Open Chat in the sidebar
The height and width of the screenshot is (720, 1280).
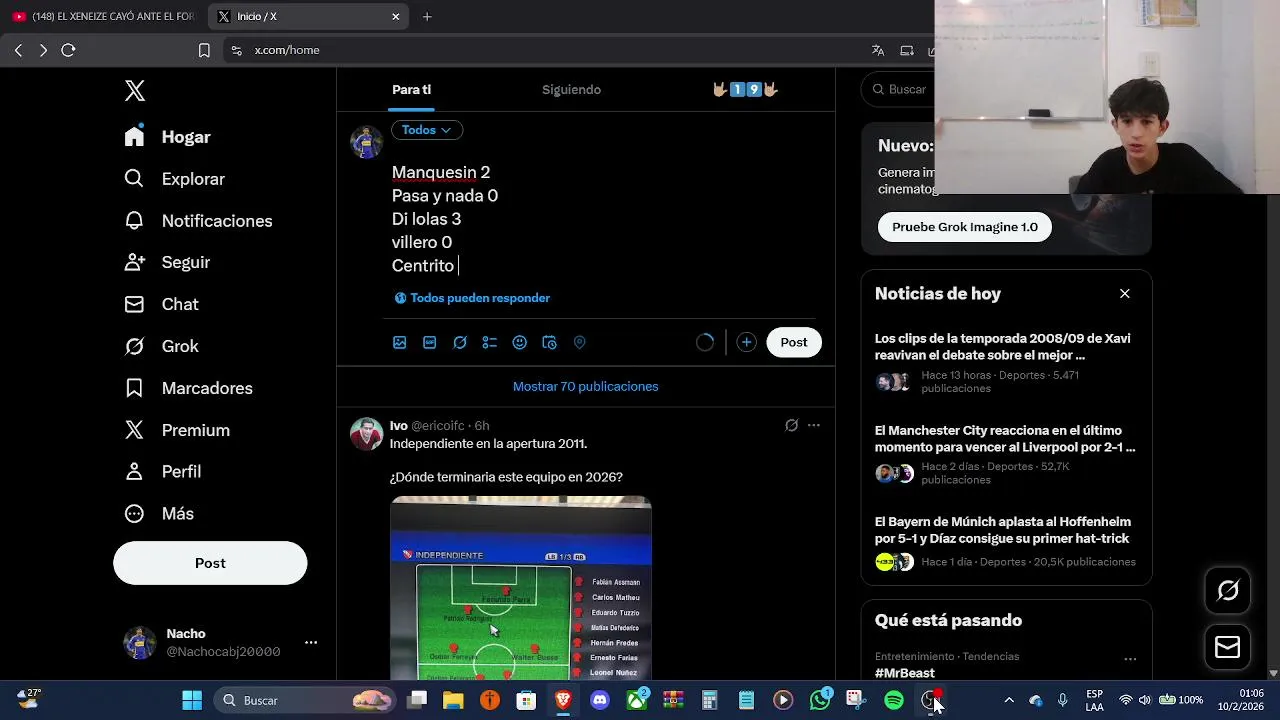pos(161,304)
